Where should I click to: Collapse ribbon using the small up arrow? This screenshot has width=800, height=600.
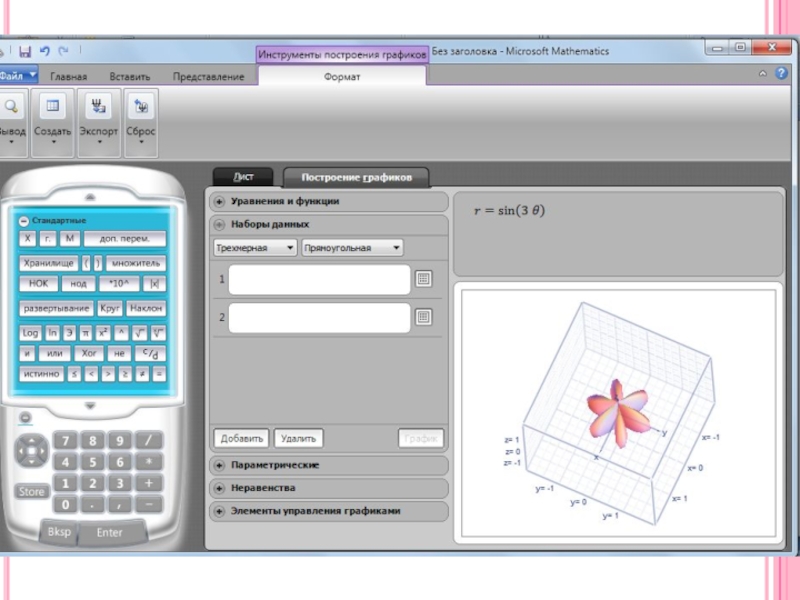pyautogui.click(x=762, y=73)
